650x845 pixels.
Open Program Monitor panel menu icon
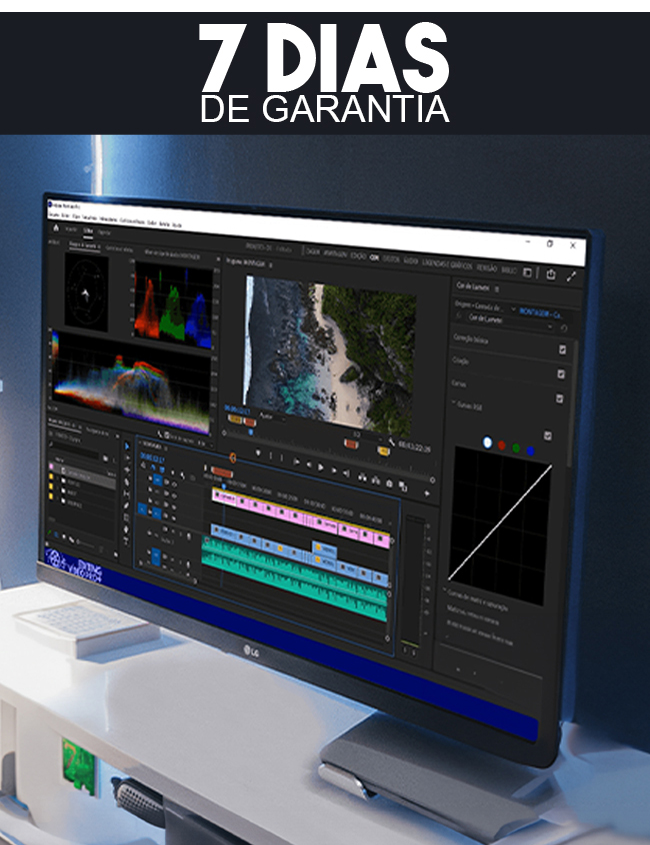(271, 265)
